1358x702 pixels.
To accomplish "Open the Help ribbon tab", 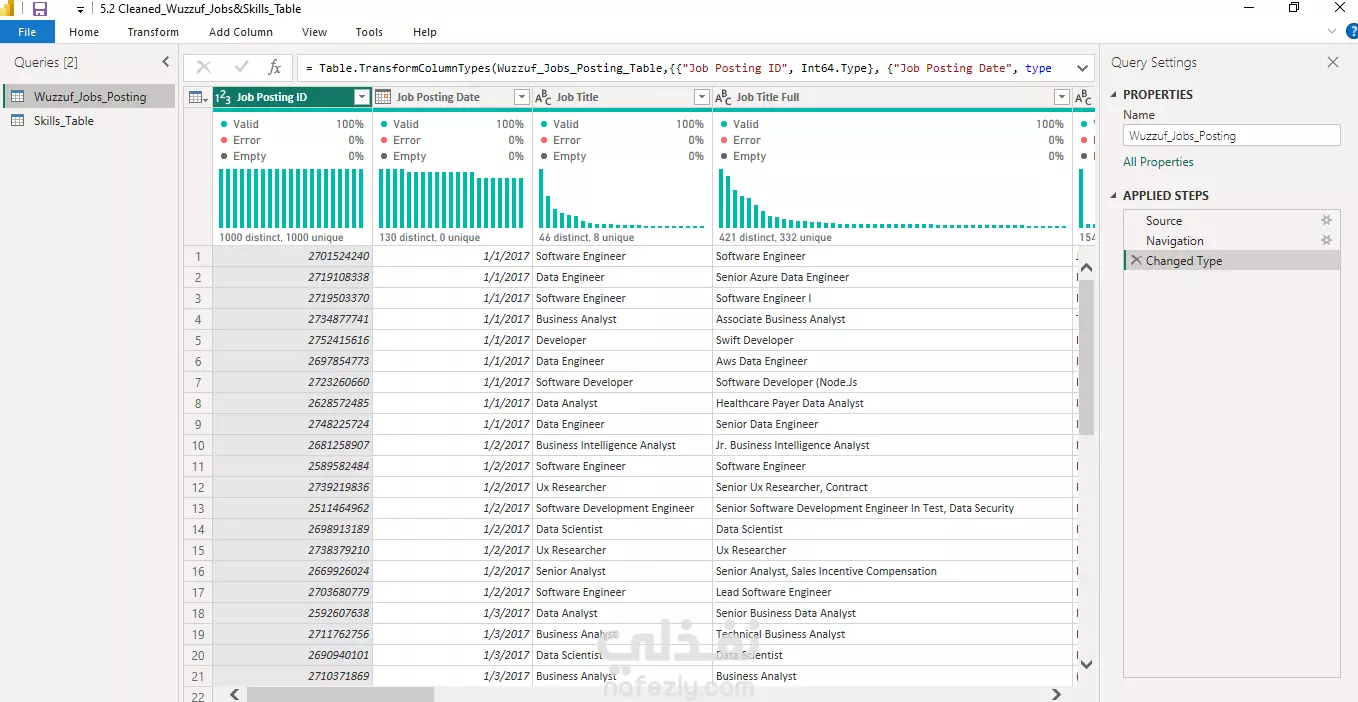I will click(x=425, y=32).
